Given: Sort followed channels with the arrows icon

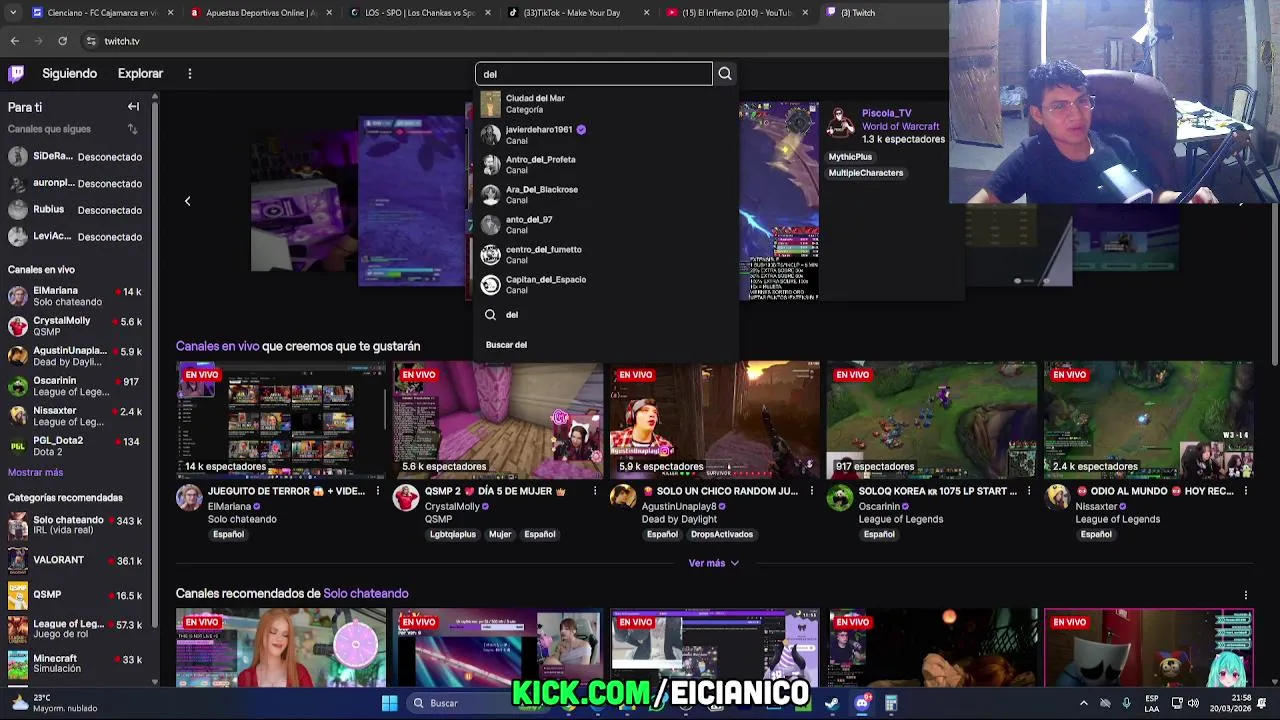Looking at the screenshot, I should (x=132, y=129).
